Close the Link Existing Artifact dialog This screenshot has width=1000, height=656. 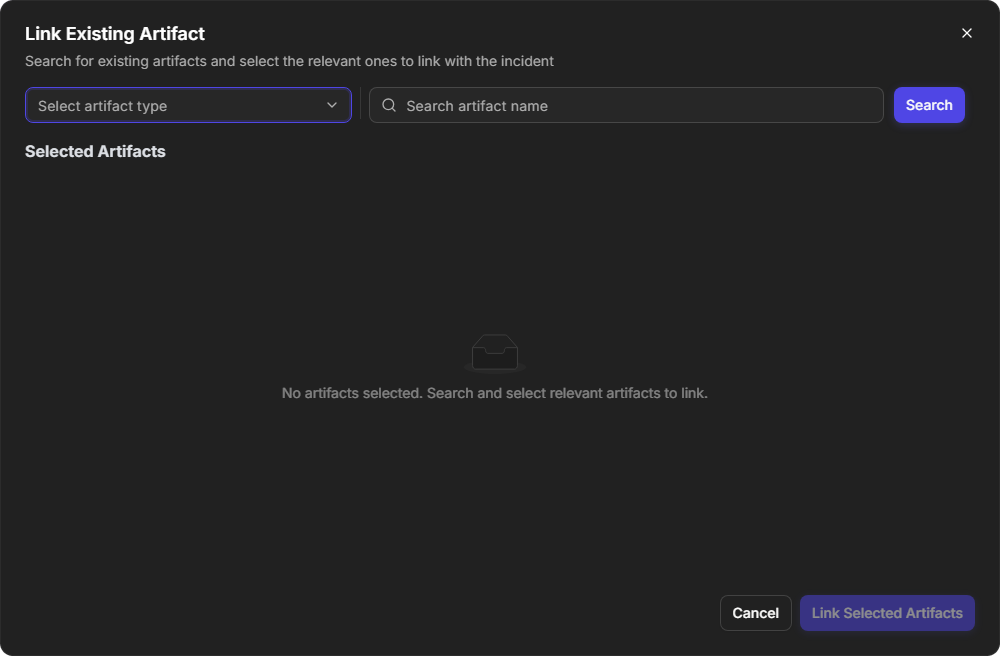tap(966, 33)
